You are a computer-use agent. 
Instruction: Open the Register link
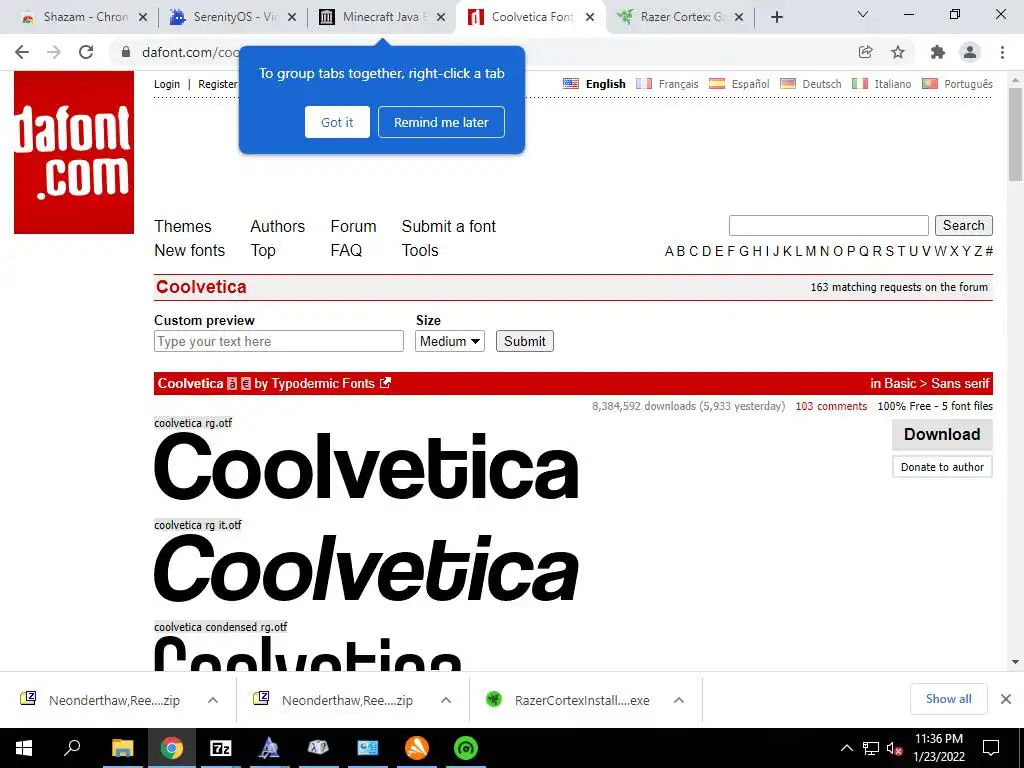point(217,84)
